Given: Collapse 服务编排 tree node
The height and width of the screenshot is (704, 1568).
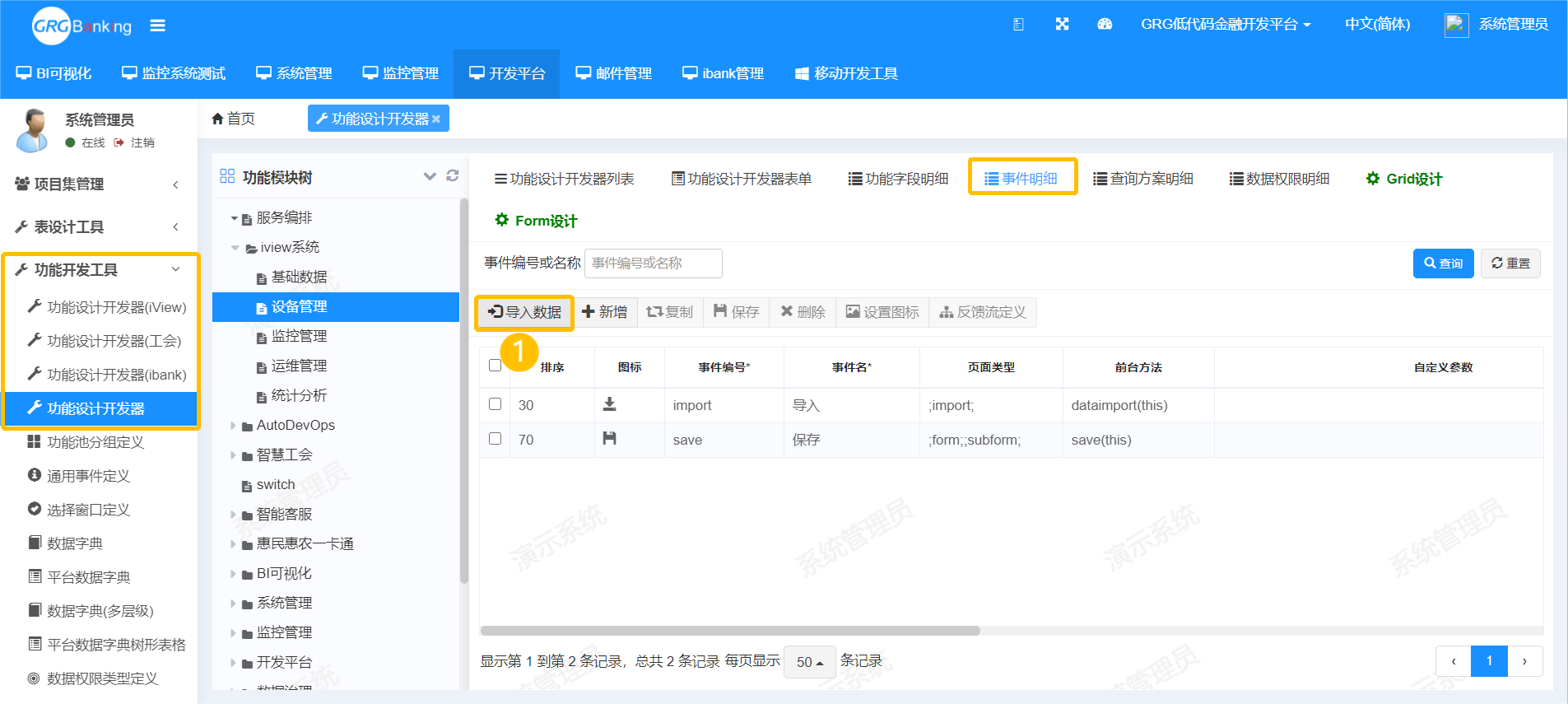Looking at the screenshot, I should [234, 218].
